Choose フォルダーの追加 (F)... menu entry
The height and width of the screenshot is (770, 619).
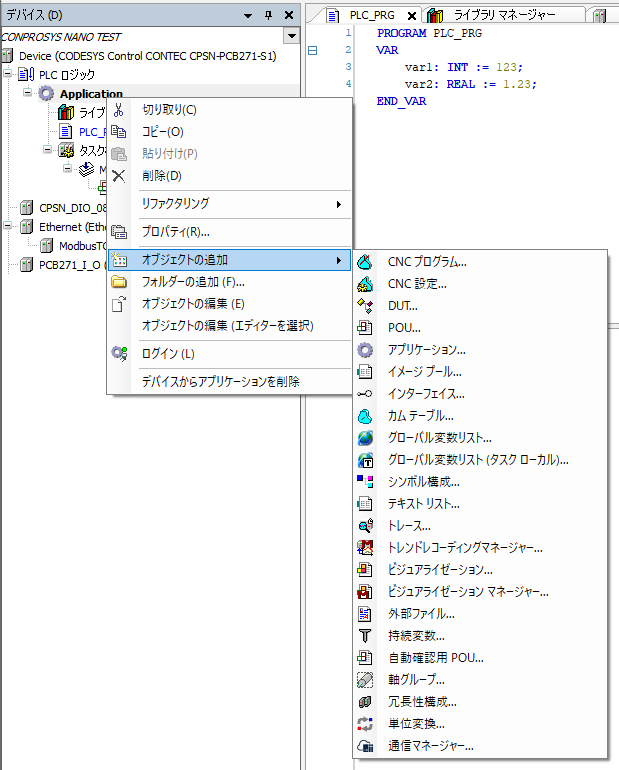point(193,282)
